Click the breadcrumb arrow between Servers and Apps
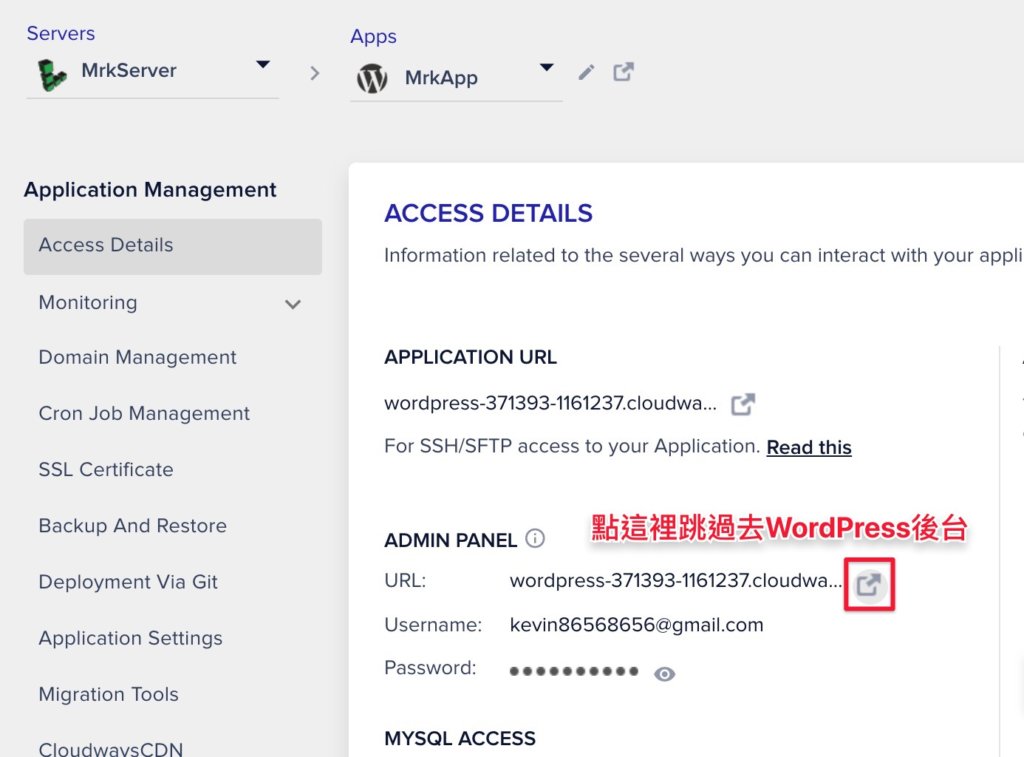The height and width of the screenshot is (757, 1024). (315, 72)
